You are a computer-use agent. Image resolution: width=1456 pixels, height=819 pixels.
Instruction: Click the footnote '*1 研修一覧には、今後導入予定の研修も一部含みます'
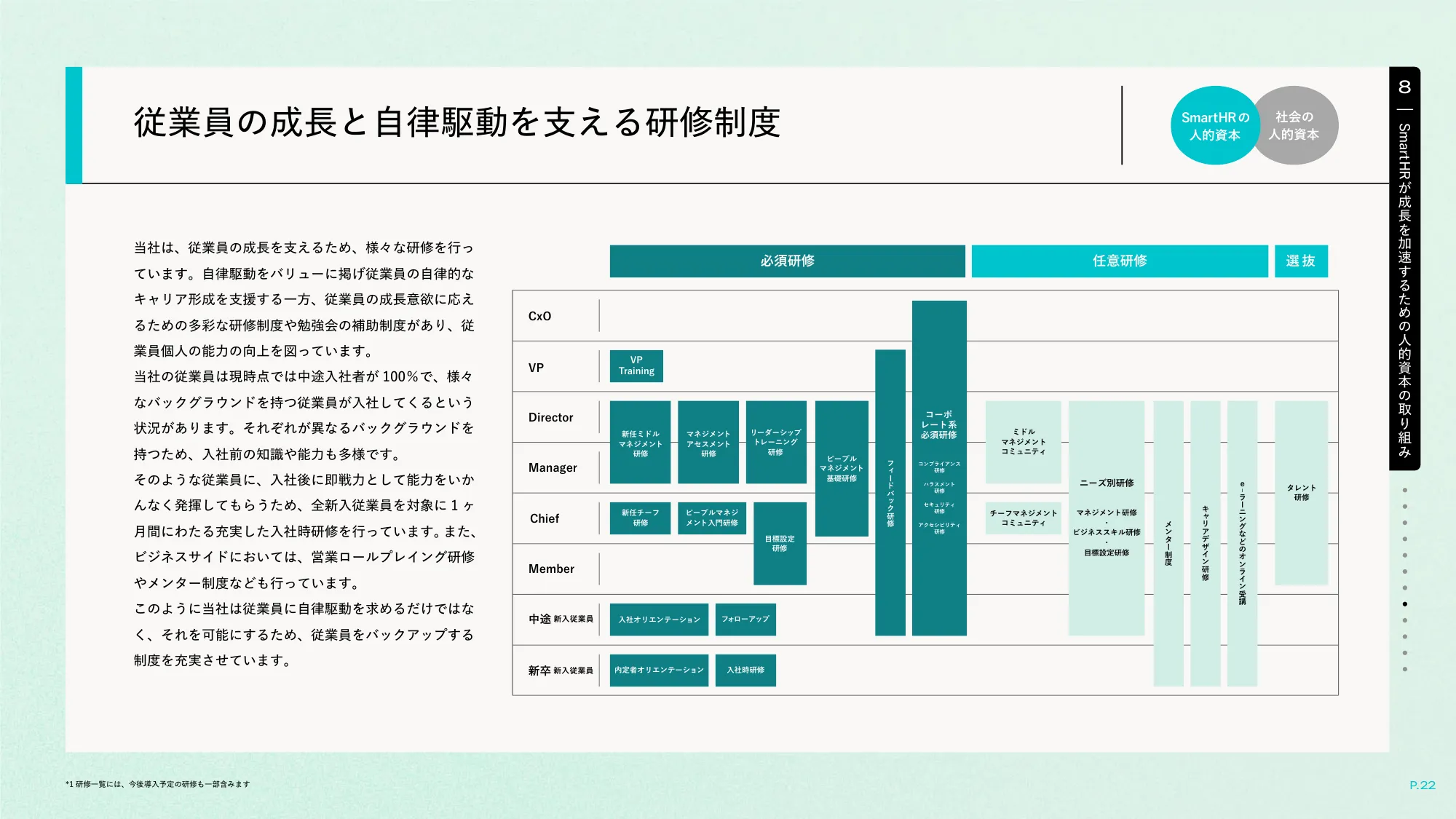pyautogui.click(x=157, y=784)
